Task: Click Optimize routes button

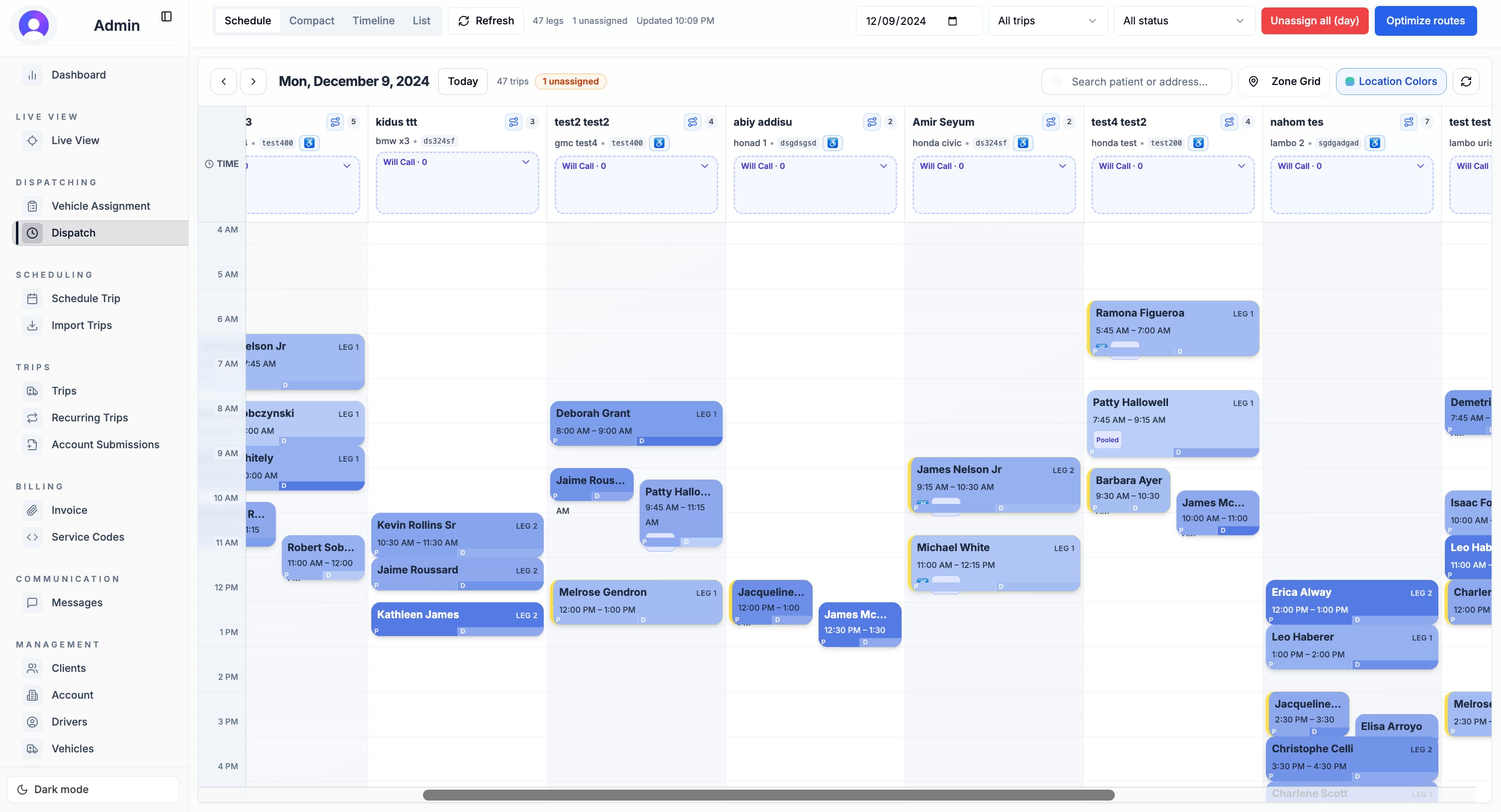Action: click(x=1425, y=21)
